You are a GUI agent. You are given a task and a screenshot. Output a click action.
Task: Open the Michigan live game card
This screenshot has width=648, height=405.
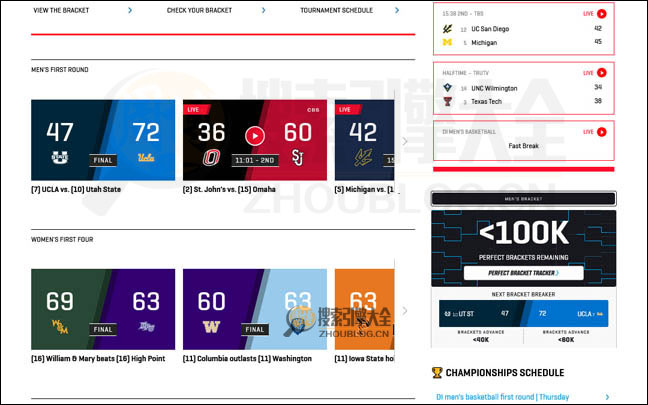(x=364, y=140)
